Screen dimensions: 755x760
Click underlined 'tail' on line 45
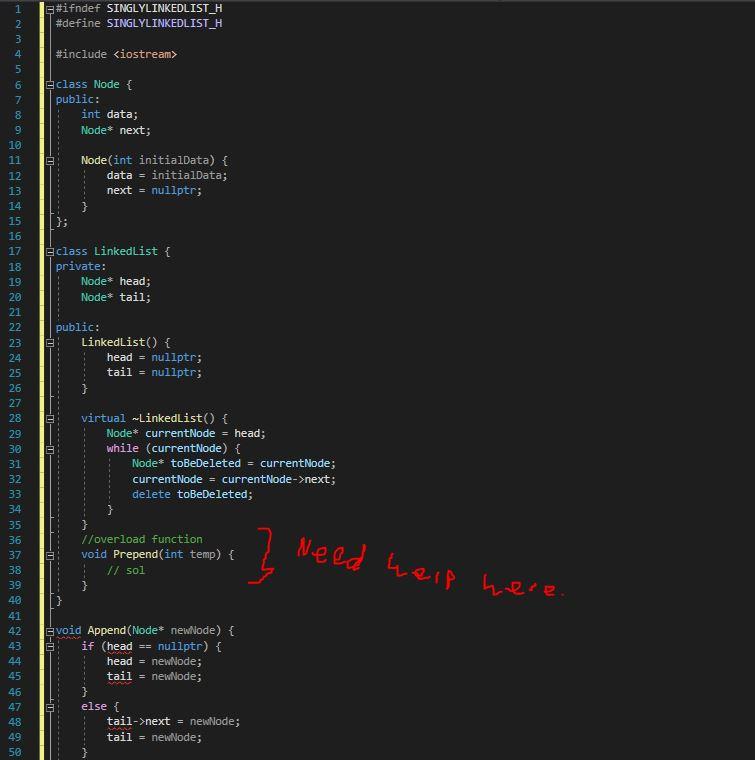click(119, 677)
